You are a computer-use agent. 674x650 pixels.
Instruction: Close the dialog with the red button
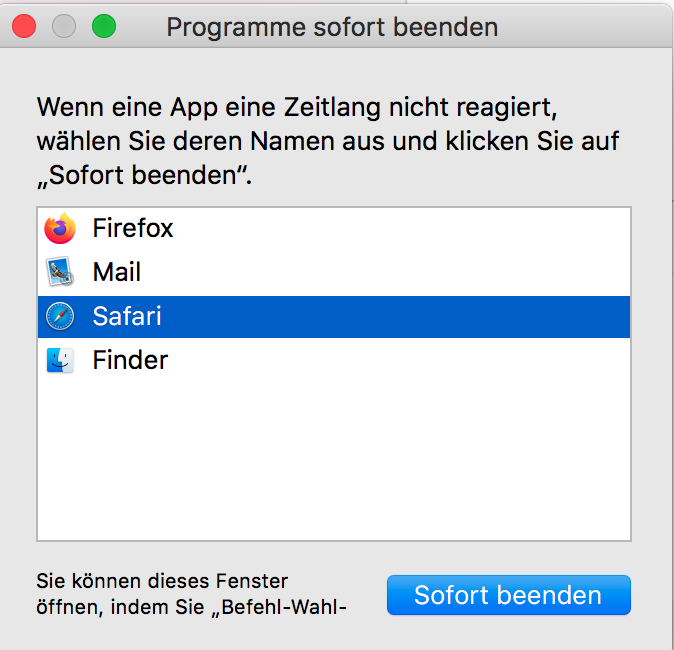click(x=24, y=27)
